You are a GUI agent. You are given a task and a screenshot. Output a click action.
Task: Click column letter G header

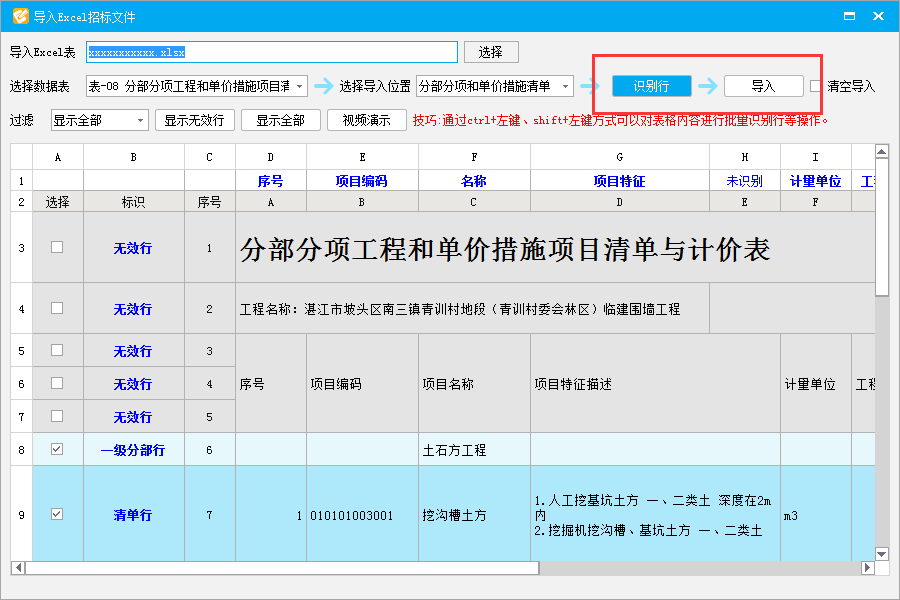[x=619, y=157]
